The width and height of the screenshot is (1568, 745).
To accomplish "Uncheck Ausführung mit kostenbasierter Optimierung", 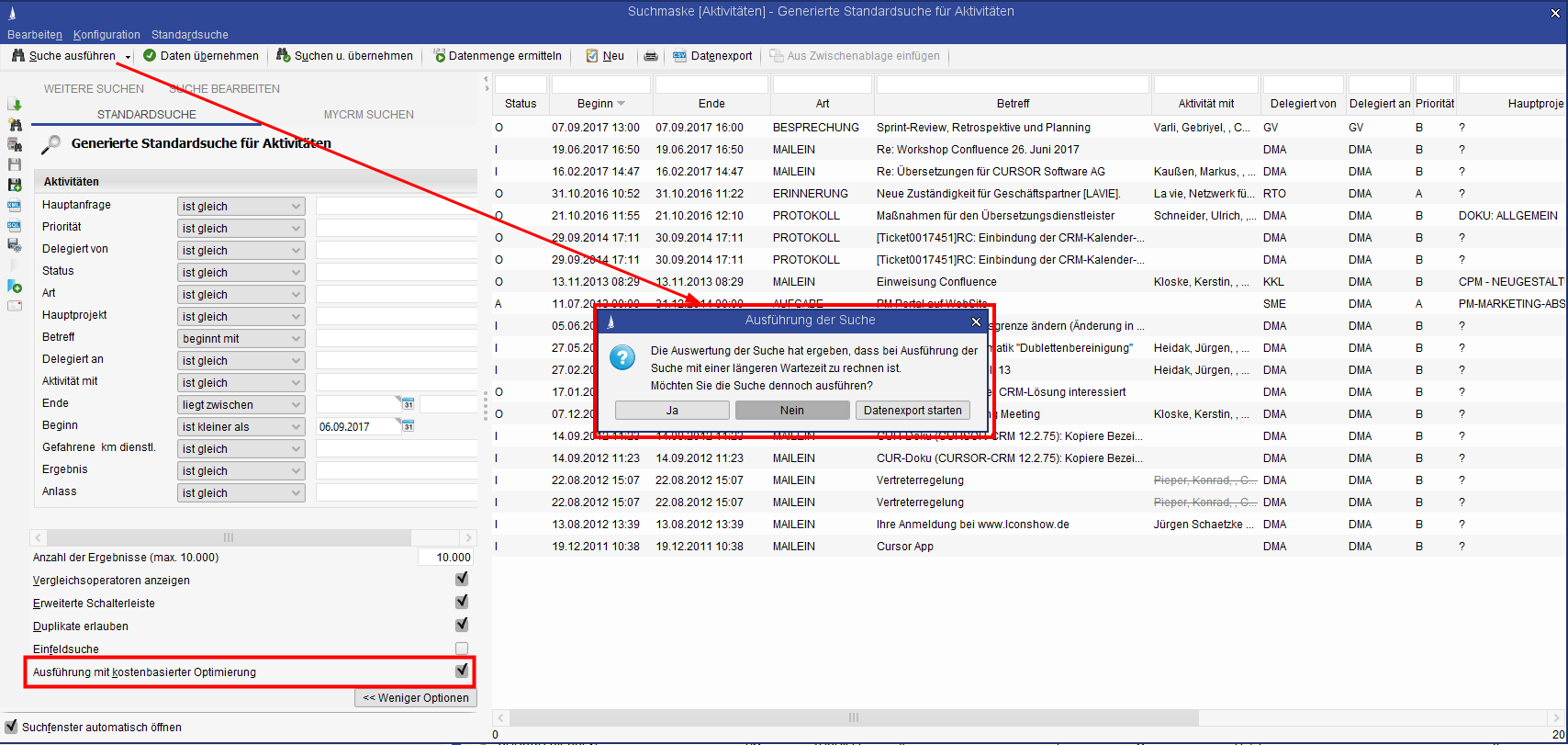I will point(462,672).
